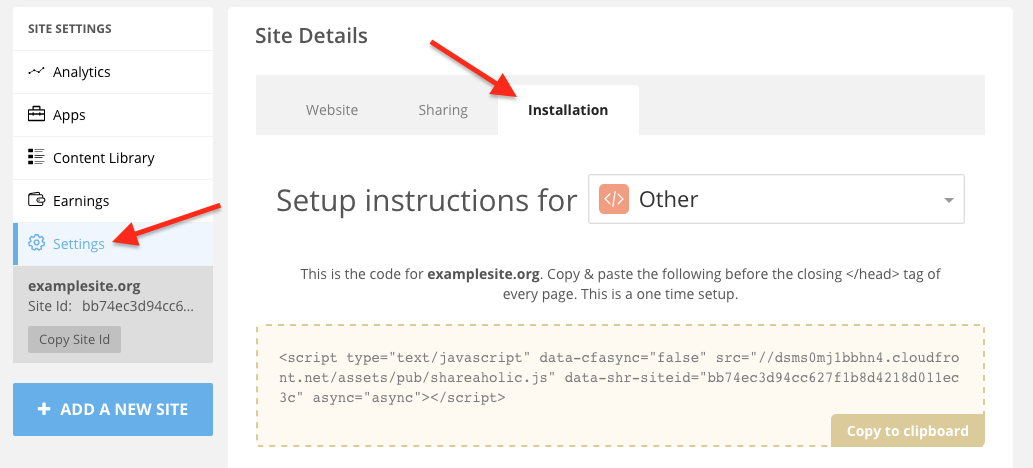
Task: Click the dropdown arrow next to Other
Action: click(x=949, y=200)
